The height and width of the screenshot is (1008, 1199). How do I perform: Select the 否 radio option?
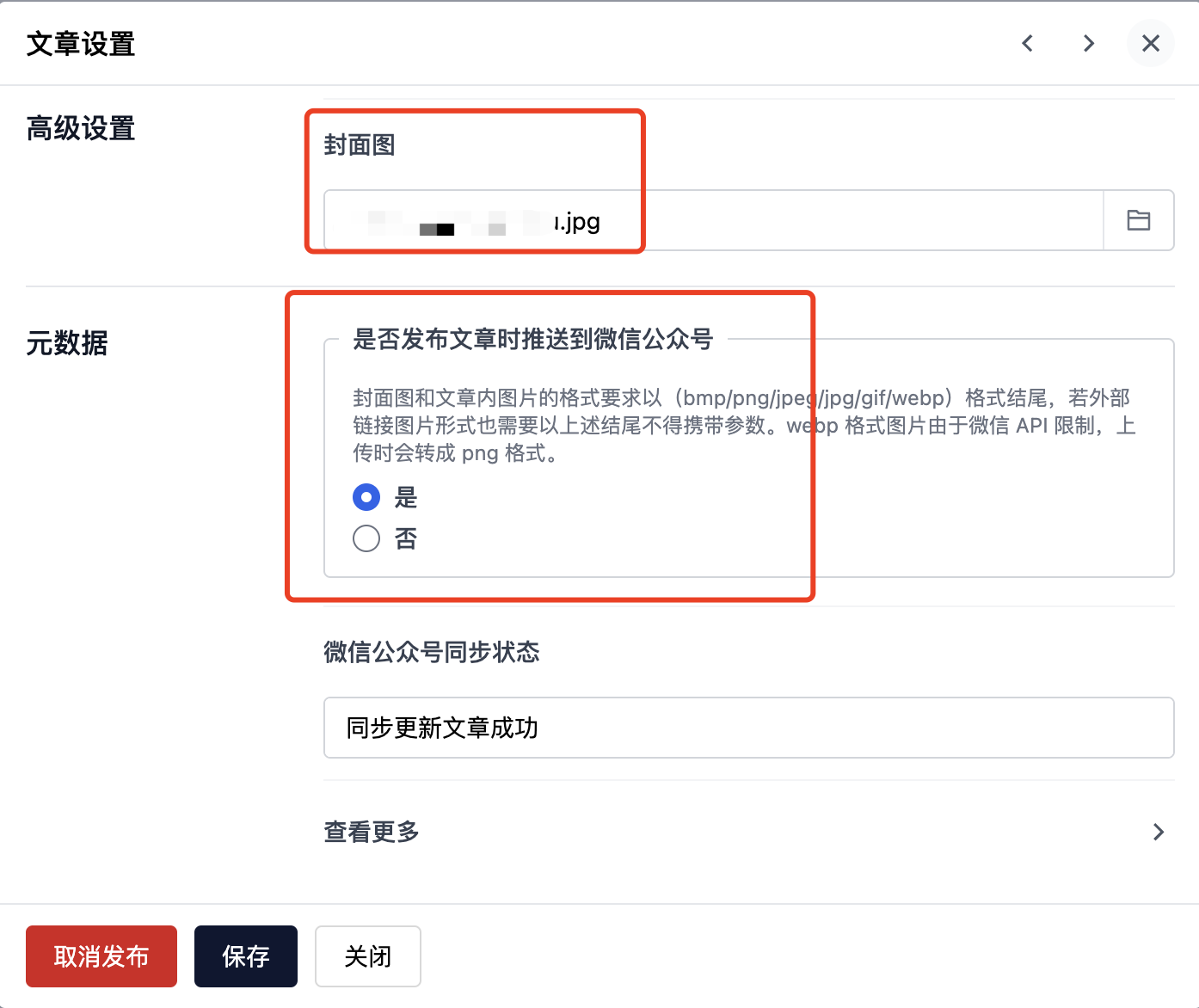[366, 538]
